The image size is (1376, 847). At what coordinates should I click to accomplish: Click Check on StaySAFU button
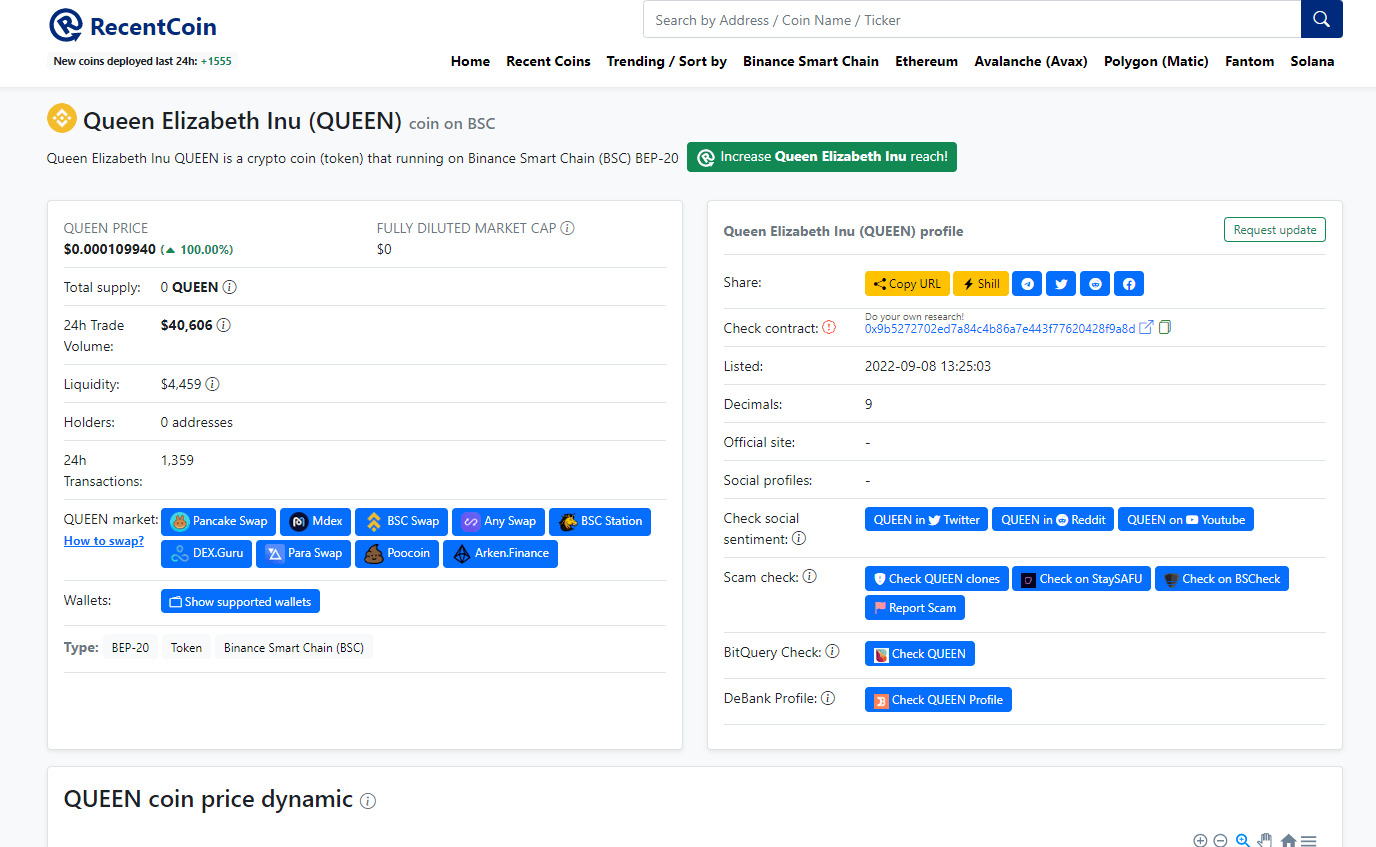pos(1082,579)
